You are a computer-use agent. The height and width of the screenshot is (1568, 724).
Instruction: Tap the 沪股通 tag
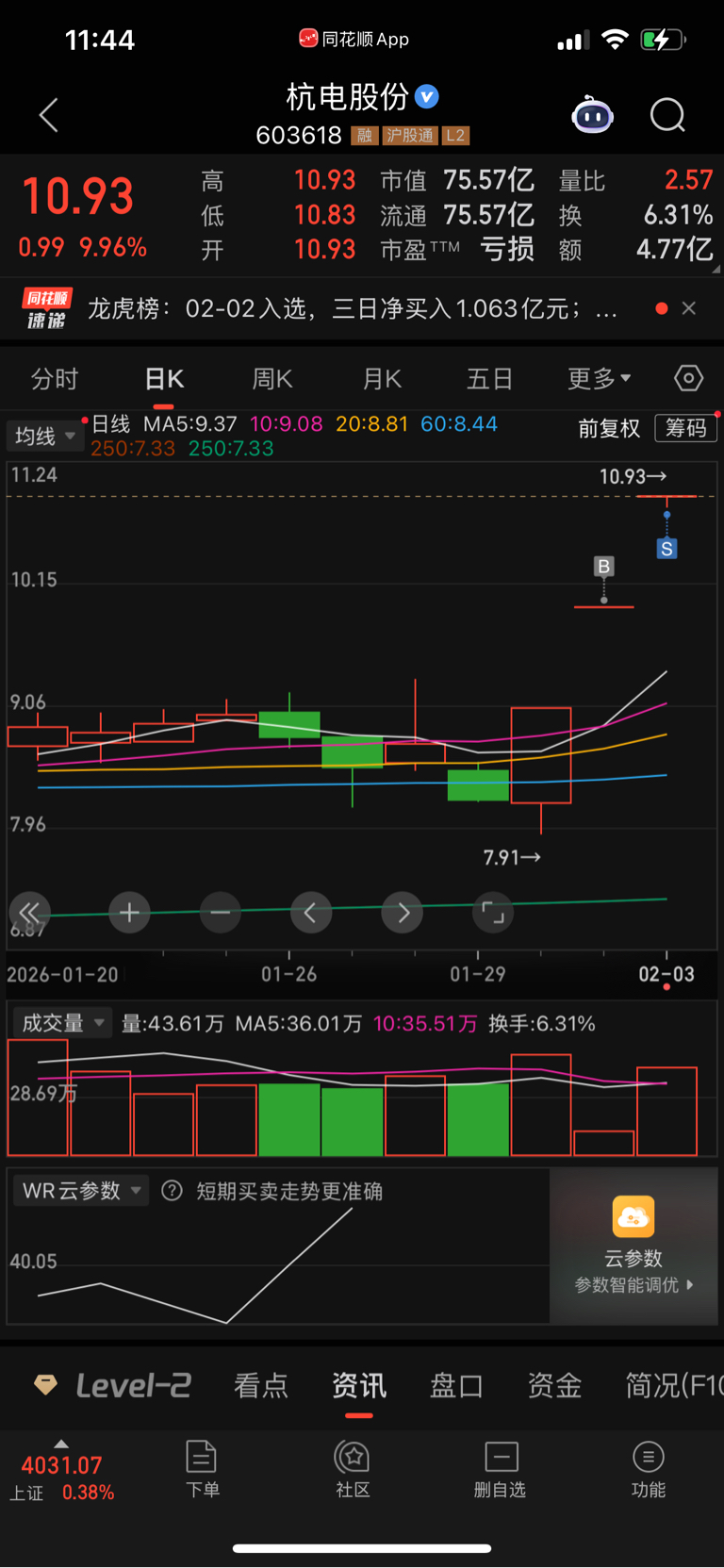(411, 136)
